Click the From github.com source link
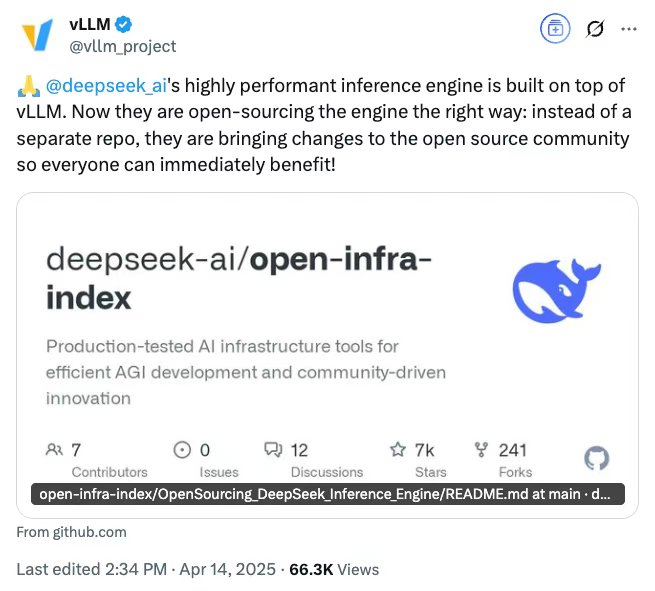 [71, 532]
